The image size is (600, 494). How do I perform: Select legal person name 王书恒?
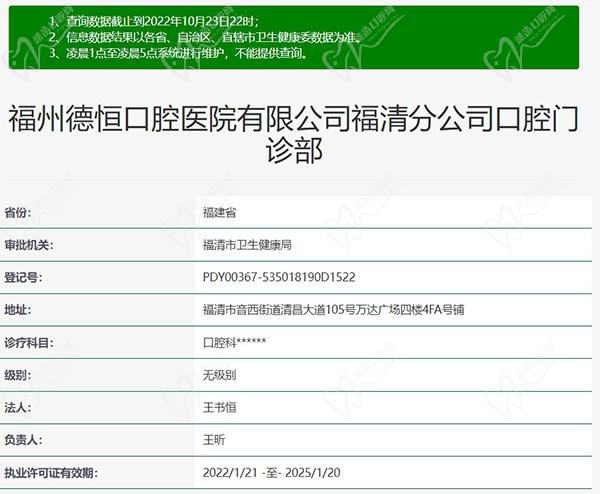pyautogui.click(x=220, y=408)
